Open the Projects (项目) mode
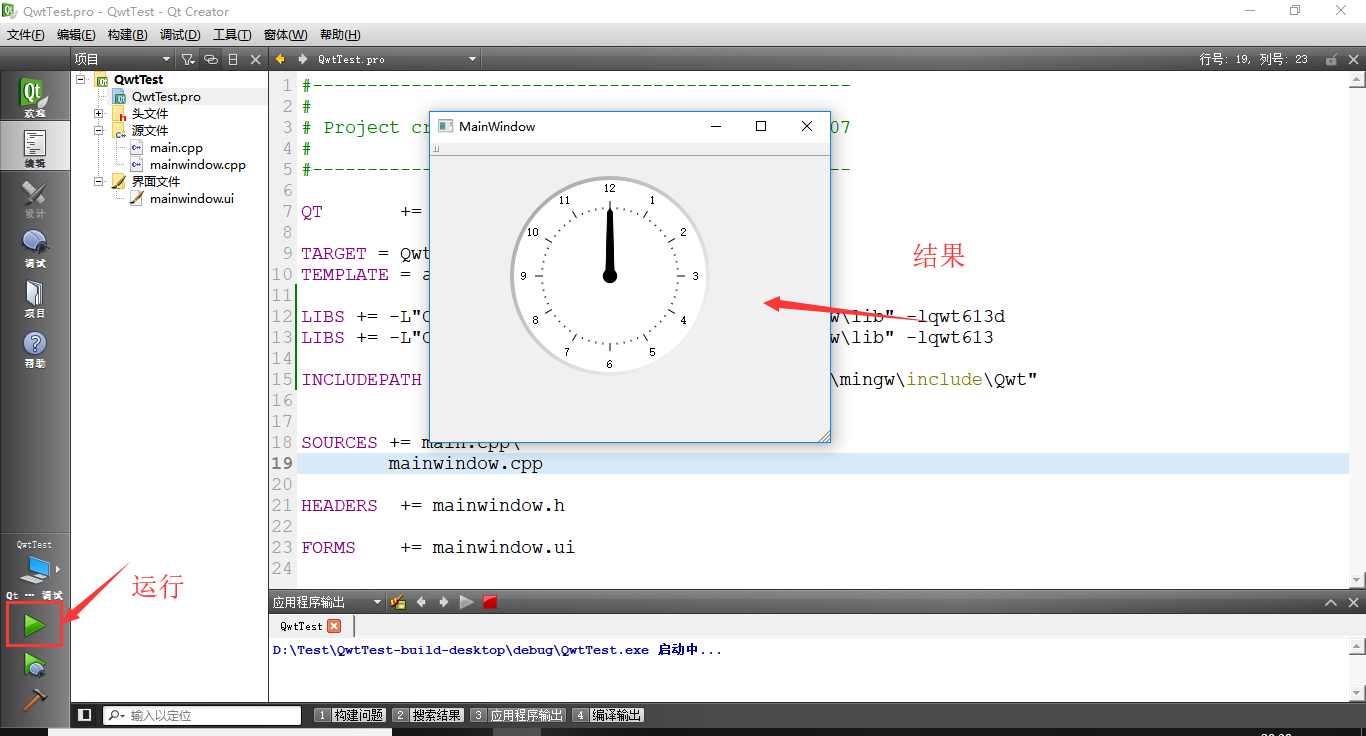Viewport: 1366px width, 736px height. [x=34, y=299]
